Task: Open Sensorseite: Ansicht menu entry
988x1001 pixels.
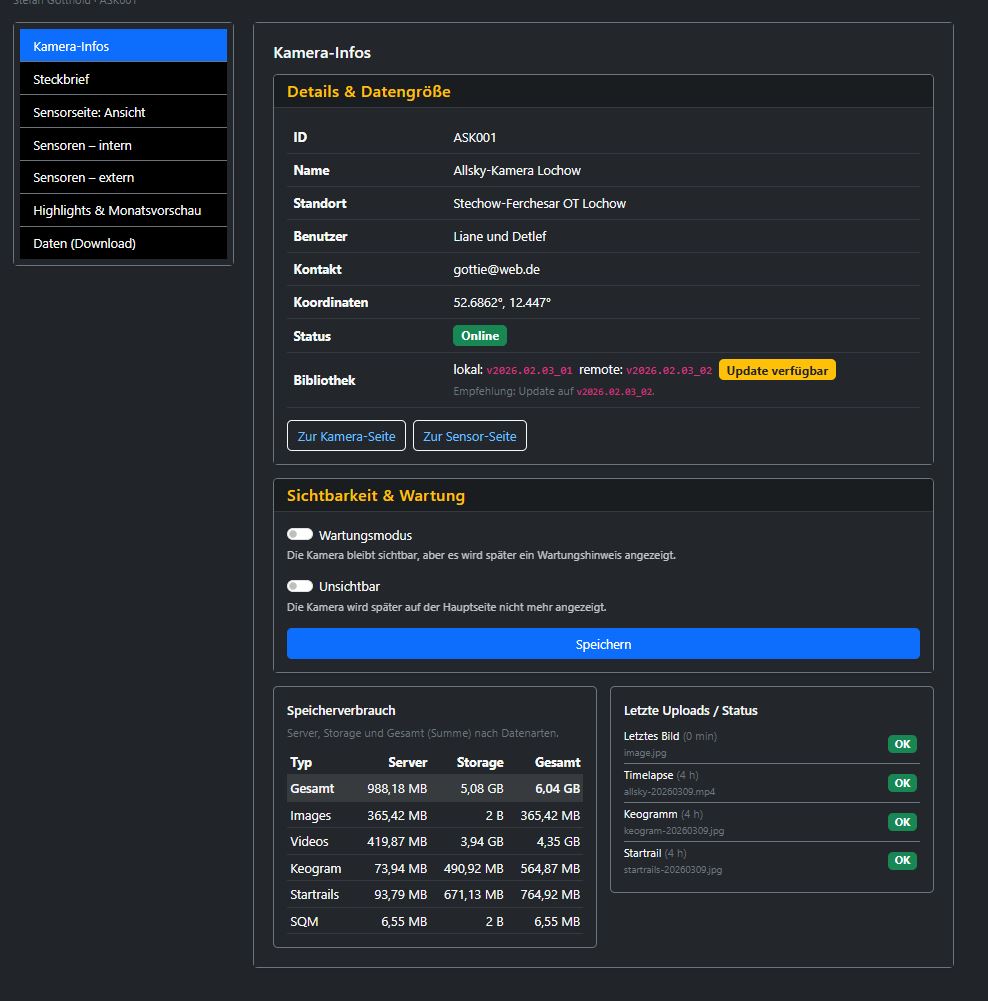Action: (123, 112)
